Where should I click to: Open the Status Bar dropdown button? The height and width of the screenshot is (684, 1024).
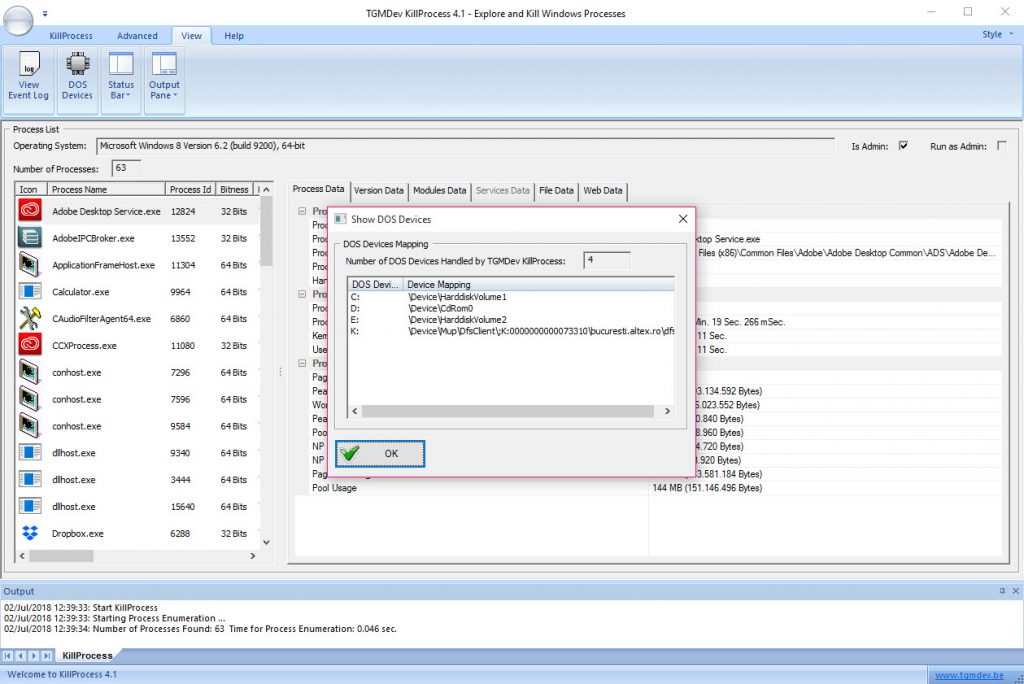click(x=121, y=78)
